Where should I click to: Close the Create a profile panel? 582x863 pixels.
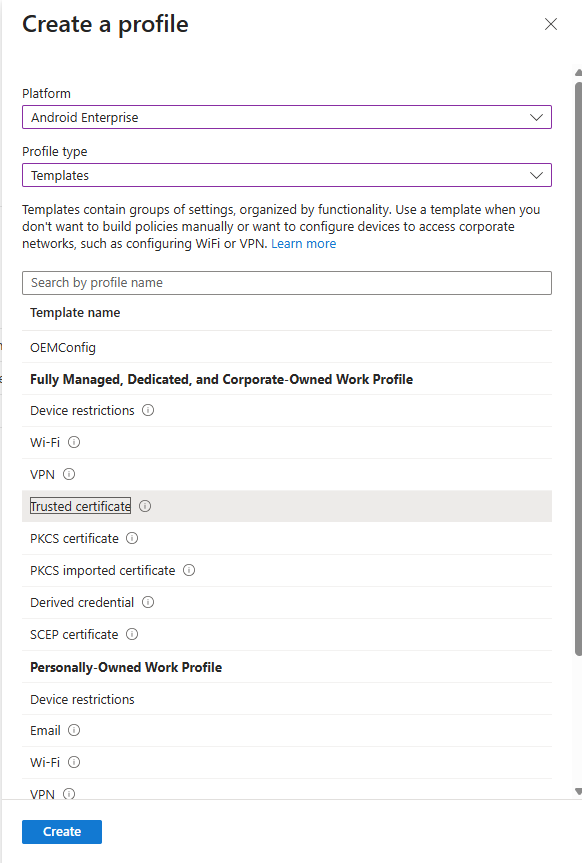coord(550,24)
